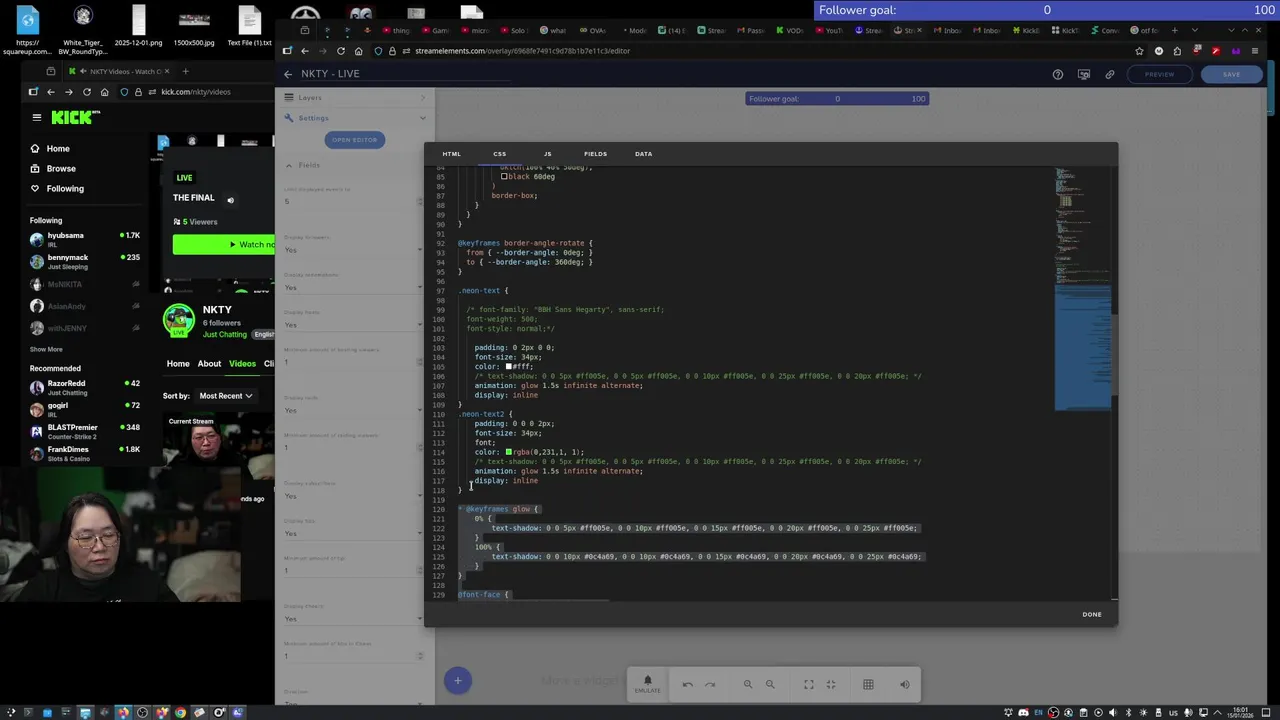Select the About tab on NKTY channel
1280x720 pixels.
click(x=209, y=364)
